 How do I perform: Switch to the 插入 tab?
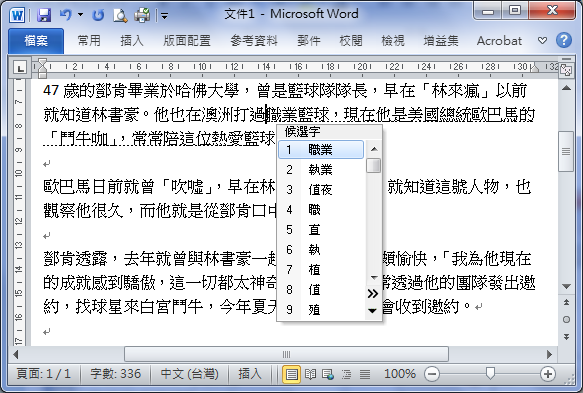pos(132,41)
